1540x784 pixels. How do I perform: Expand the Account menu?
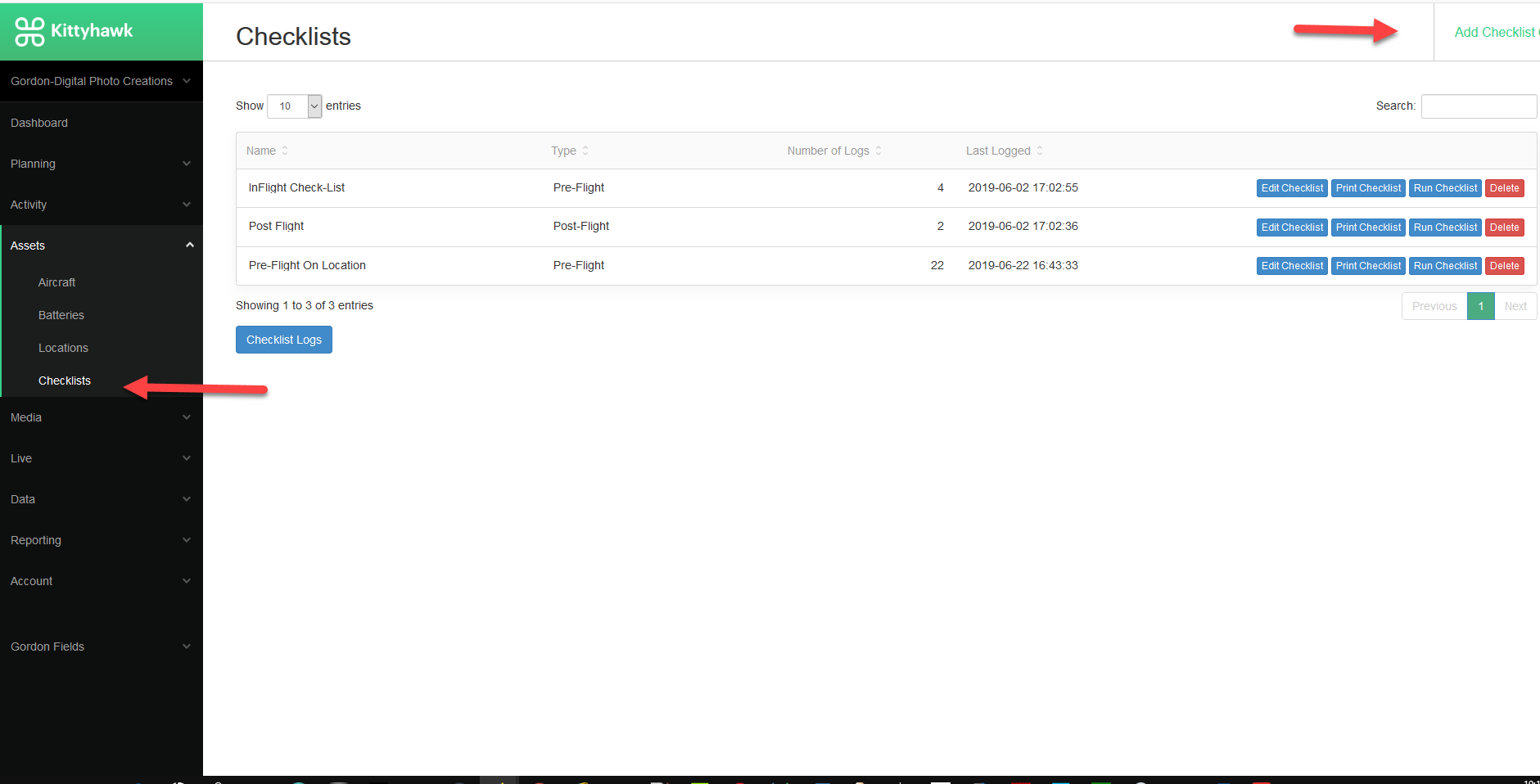coord(101,581)
